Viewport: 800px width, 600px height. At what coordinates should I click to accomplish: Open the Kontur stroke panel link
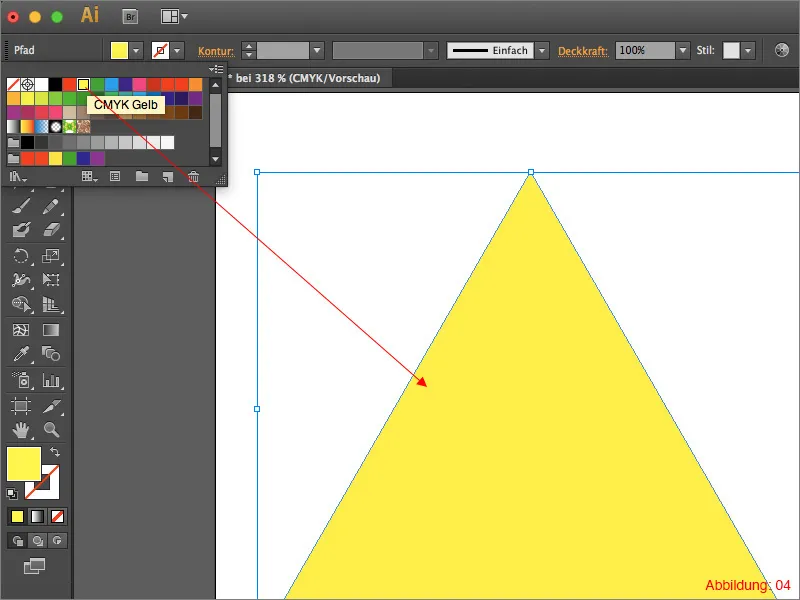[x=216, y=51]
